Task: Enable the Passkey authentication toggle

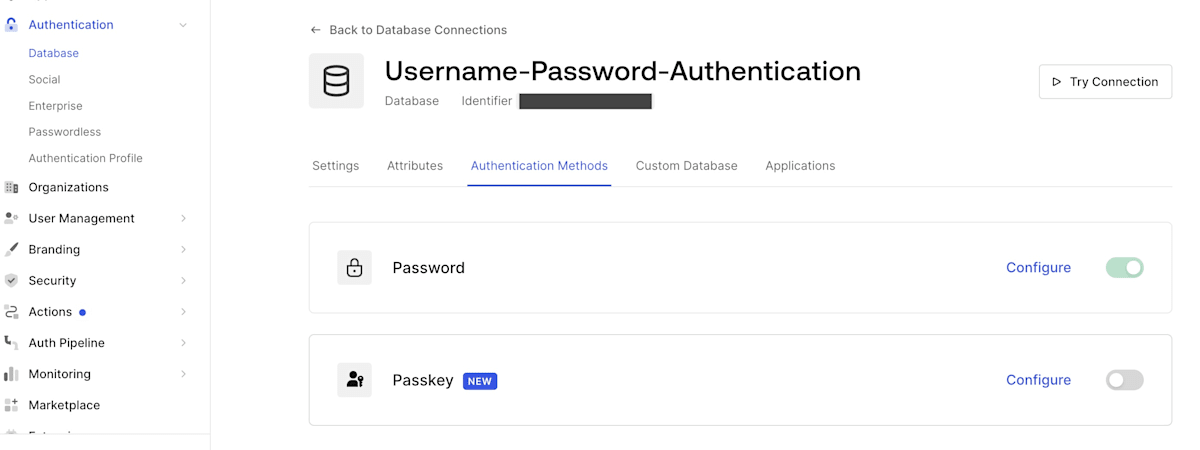Action: (x=1124, y=380)
